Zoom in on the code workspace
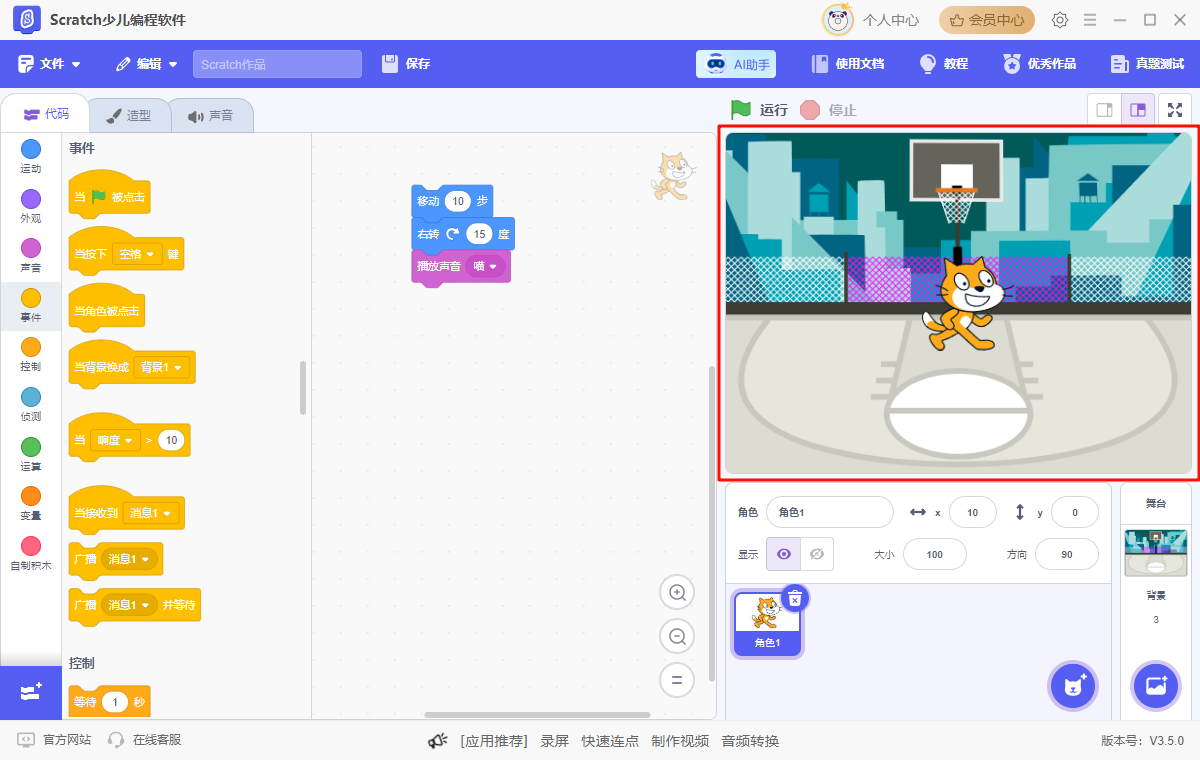The width and height of the screenshot is (1200, 760). point(677,592)
